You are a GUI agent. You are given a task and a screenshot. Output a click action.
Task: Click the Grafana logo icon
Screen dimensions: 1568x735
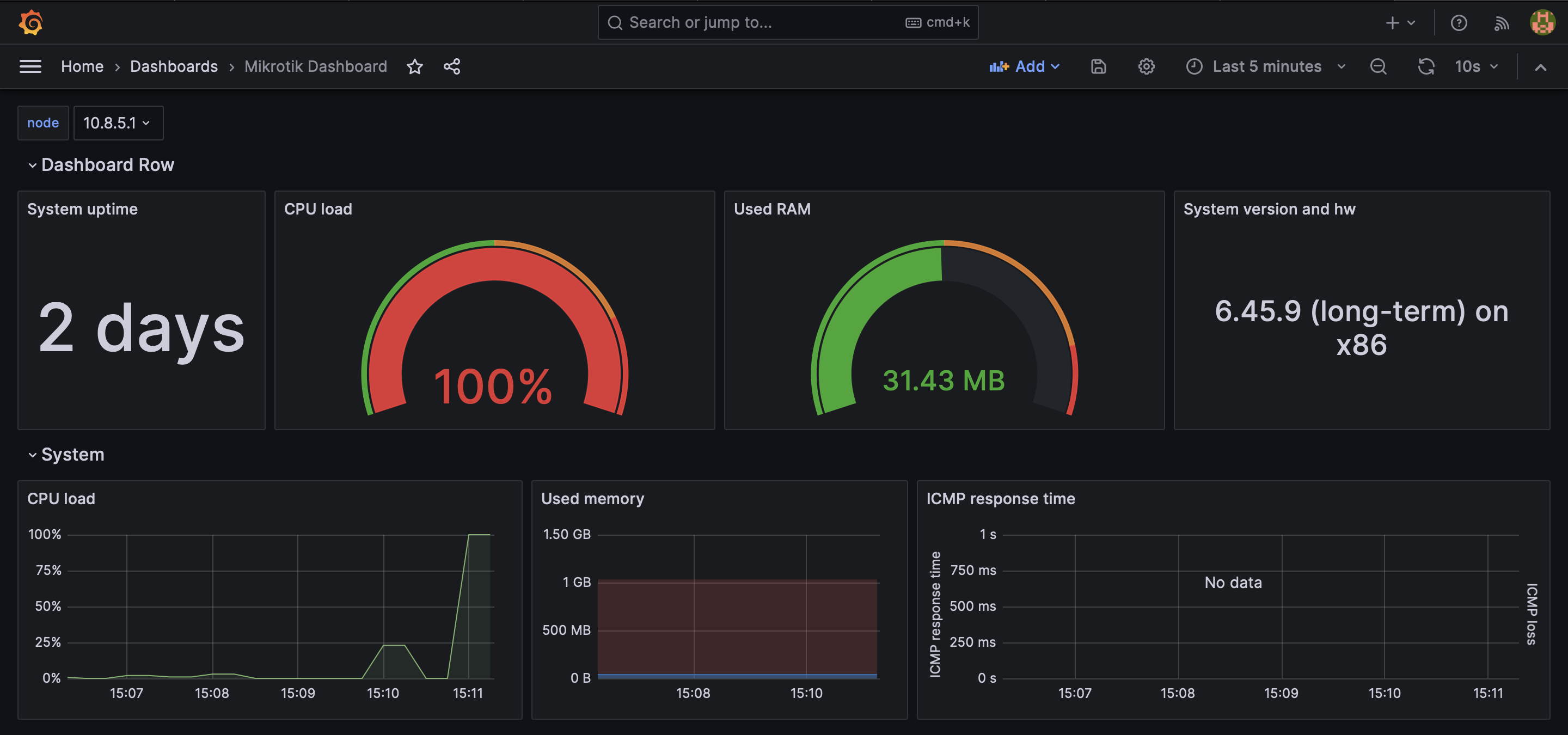(x=30, y=22)
